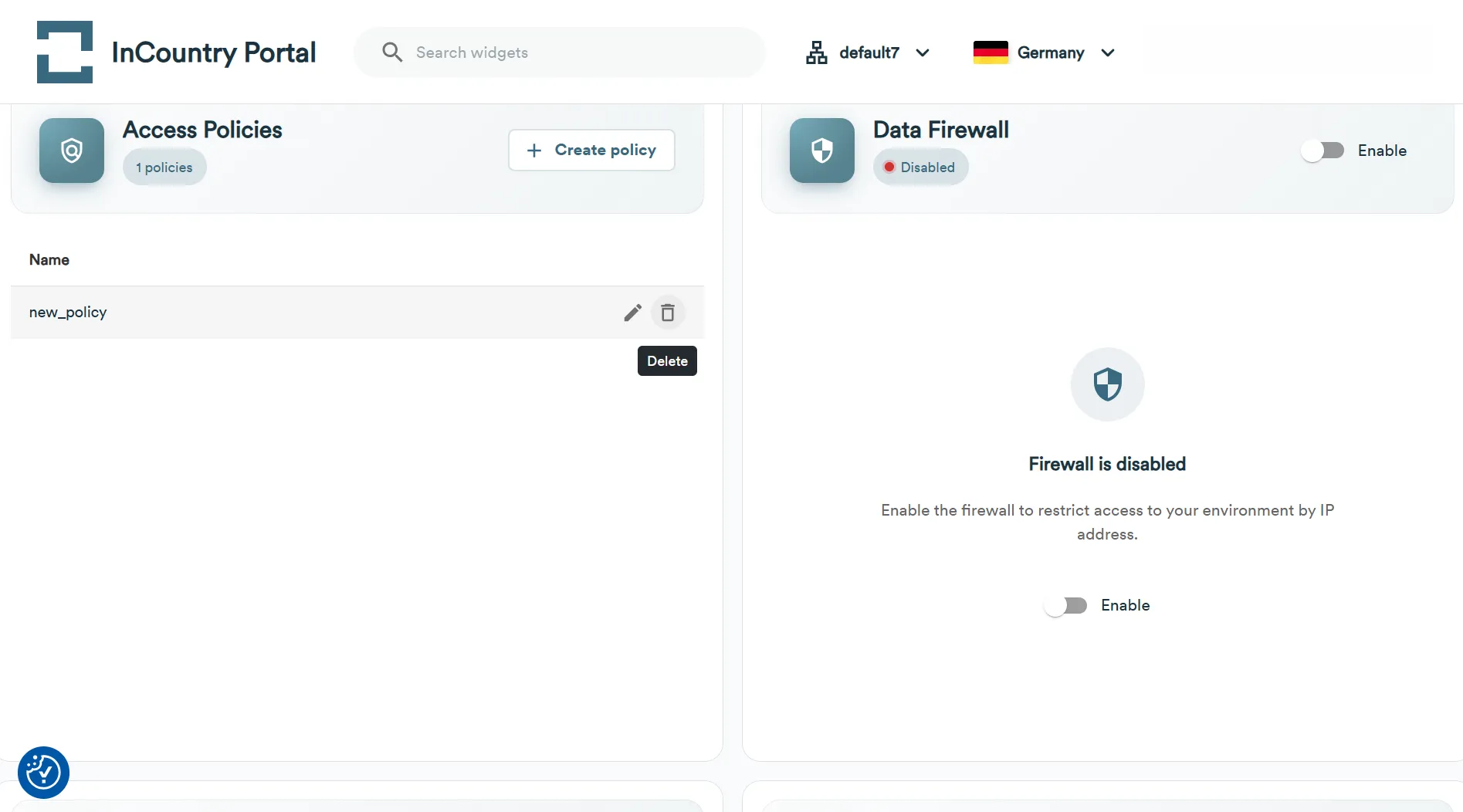Open the cookie preferences badge

pos(44,773)
